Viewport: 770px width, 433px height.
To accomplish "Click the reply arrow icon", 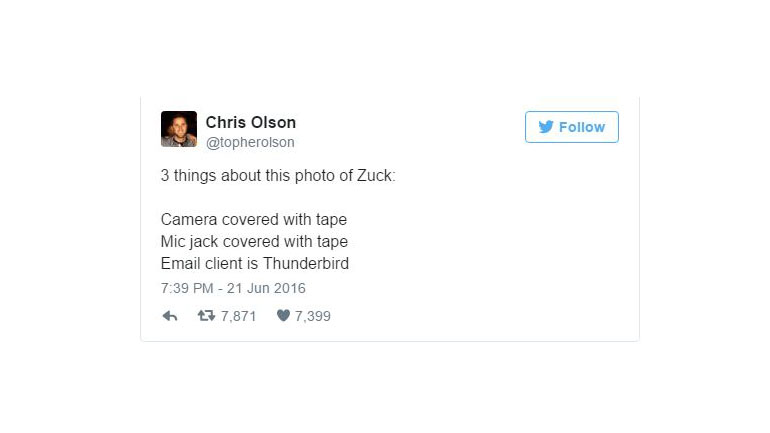I will [x=170, y=316].
